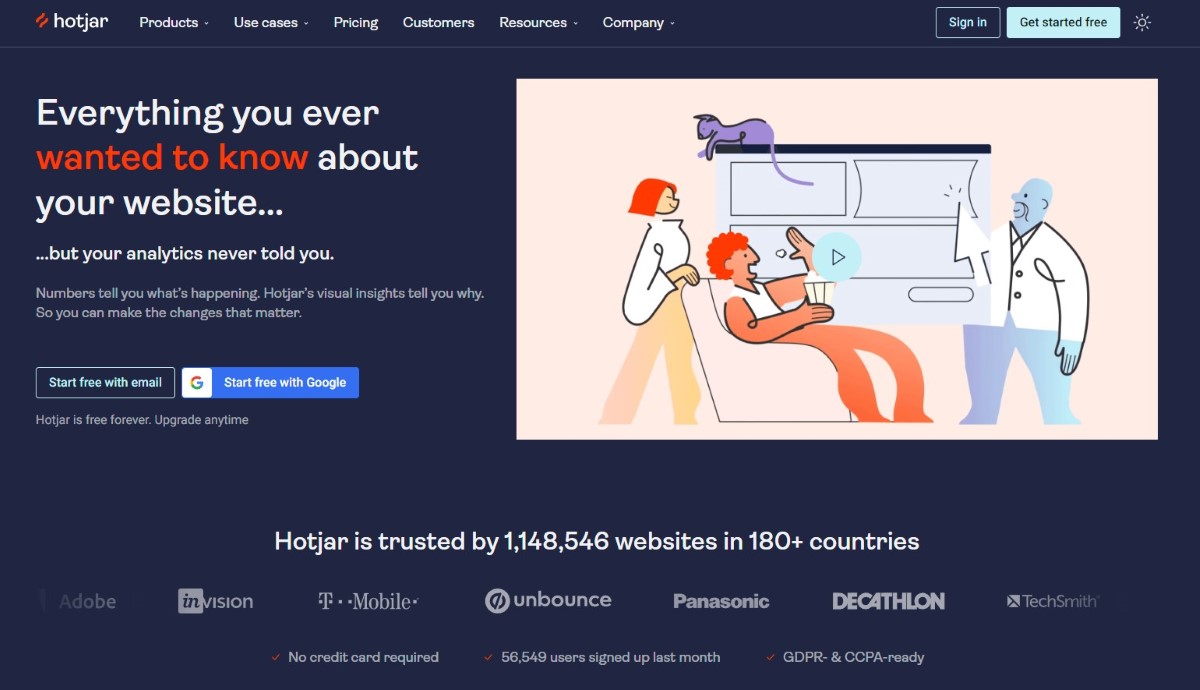This screenshot has width=1200, height=690.
Task: Choose Start free with email
Action: click(105, 382)
